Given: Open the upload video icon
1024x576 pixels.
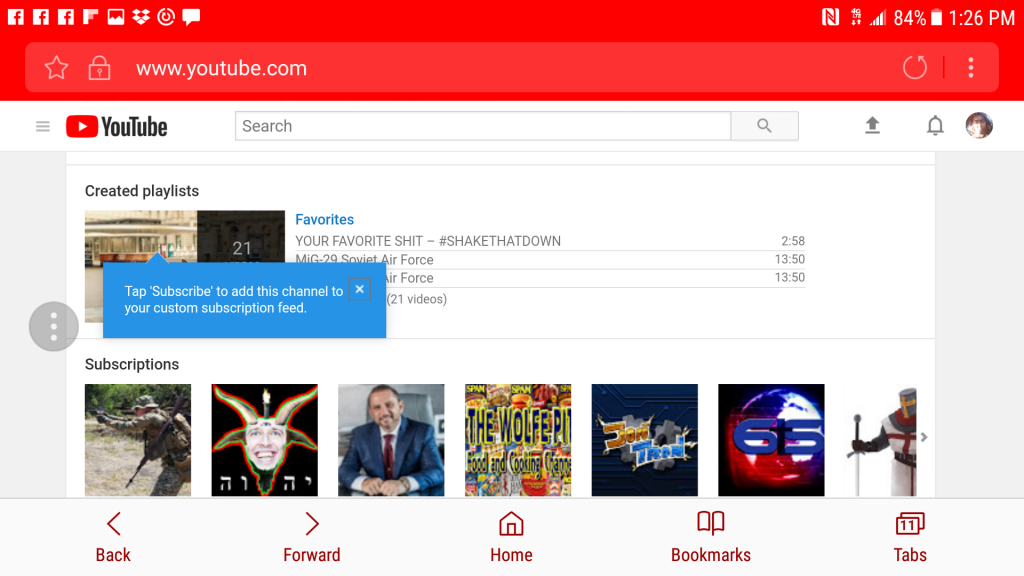Looking at the screenshot, I should (x=872, y=125).
